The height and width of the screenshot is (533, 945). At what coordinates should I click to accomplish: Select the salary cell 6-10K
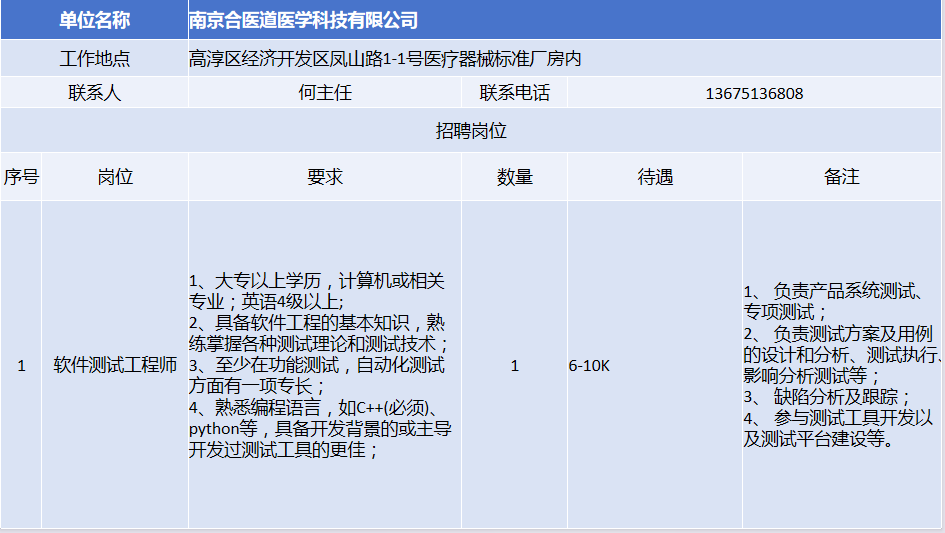point(589,365)
